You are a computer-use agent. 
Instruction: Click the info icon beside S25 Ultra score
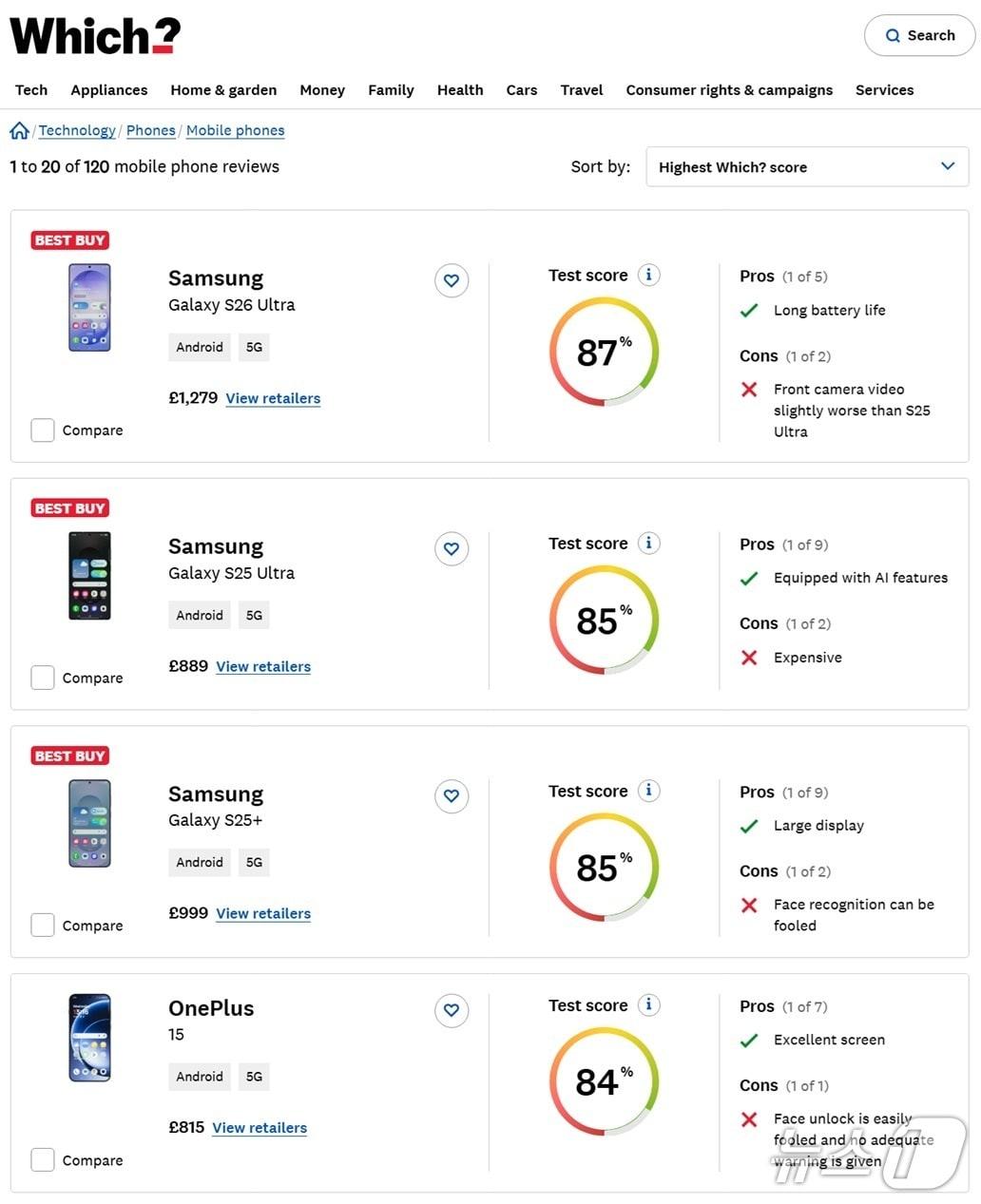click(x=649, y=542)
